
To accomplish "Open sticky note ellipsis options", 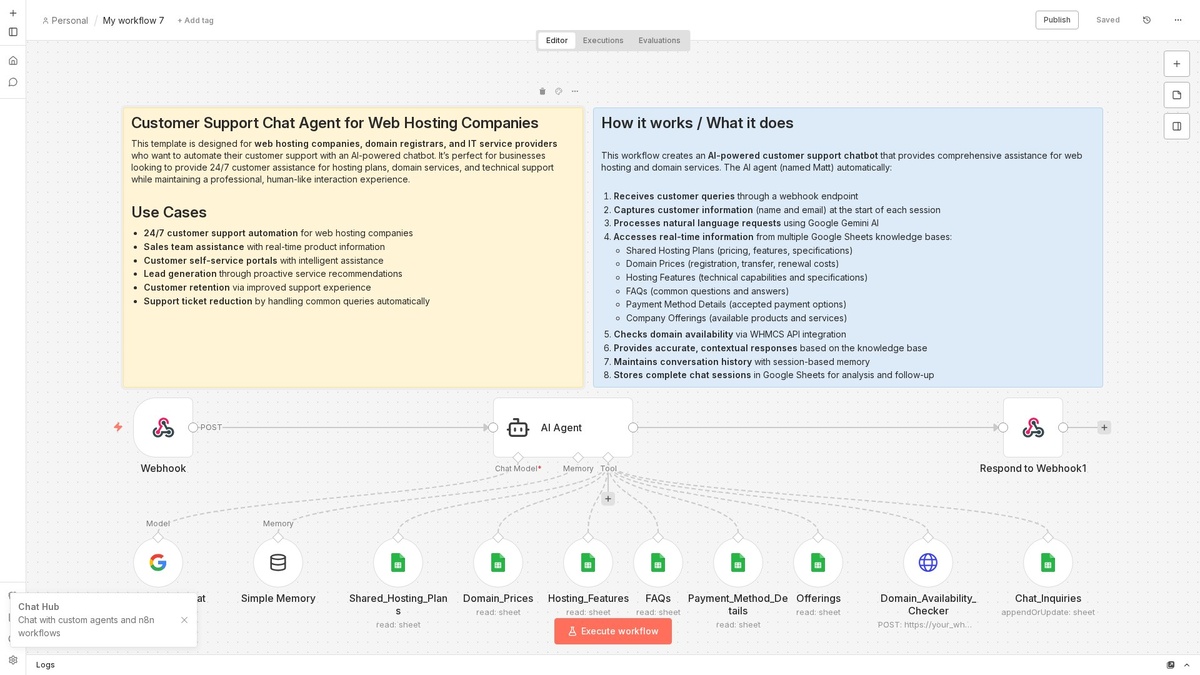I will click(575, 91).
